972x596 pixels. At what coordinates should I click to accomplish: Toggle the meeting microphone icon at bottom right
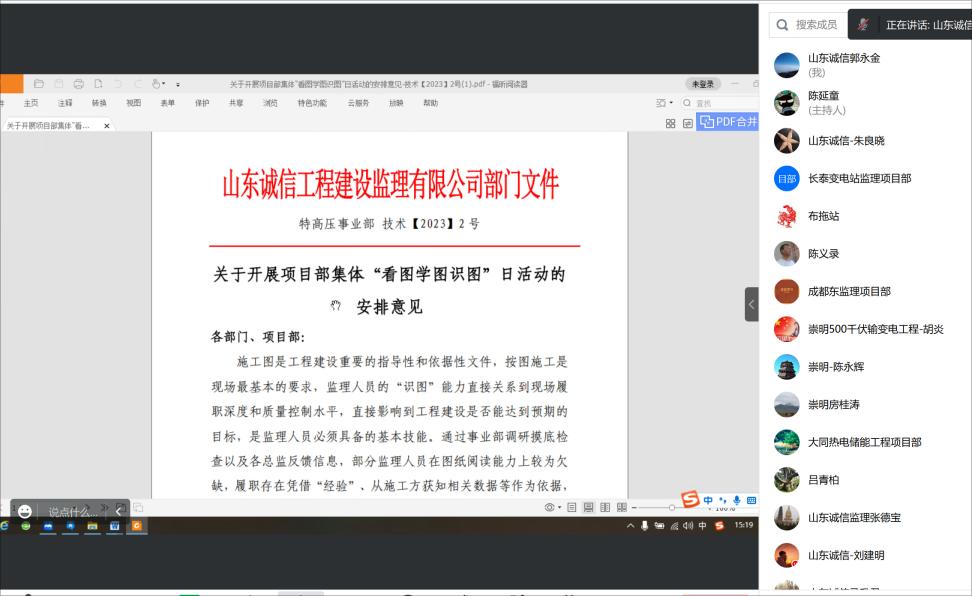[737, 501]
